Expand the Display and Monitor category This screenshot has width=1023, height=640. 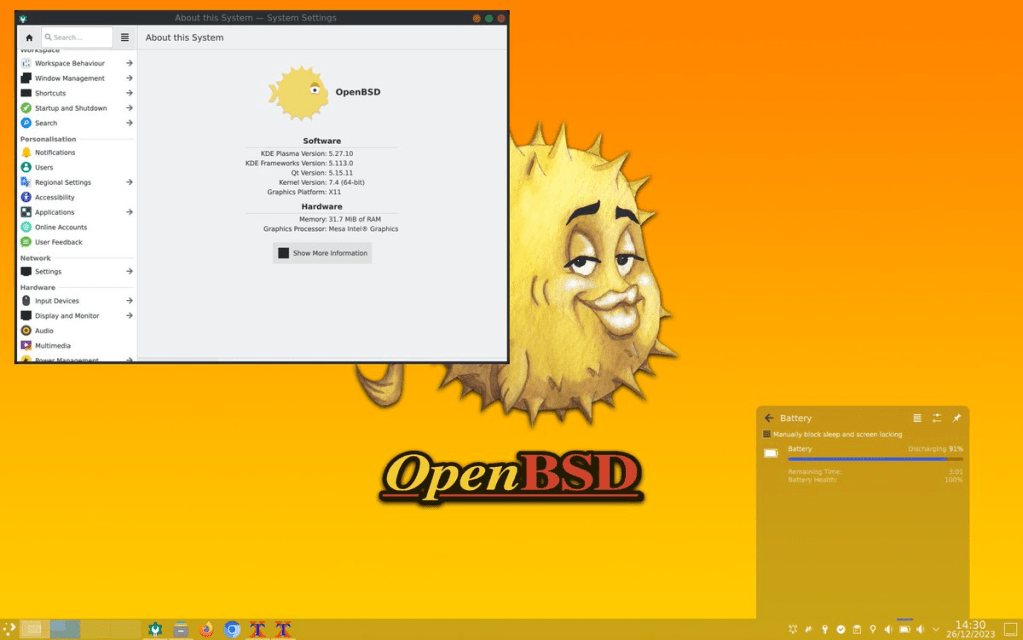[x=129, y=315]
